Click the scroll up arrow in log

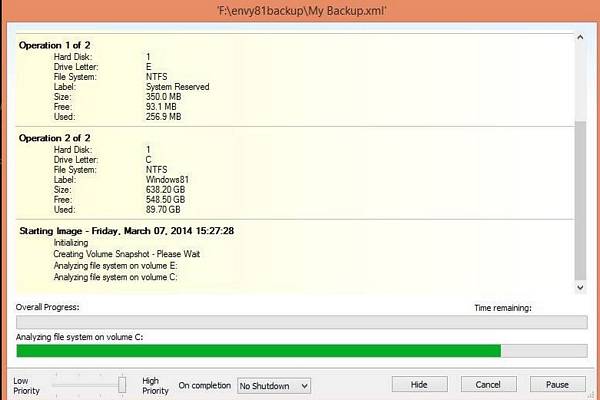click(581, 38)
